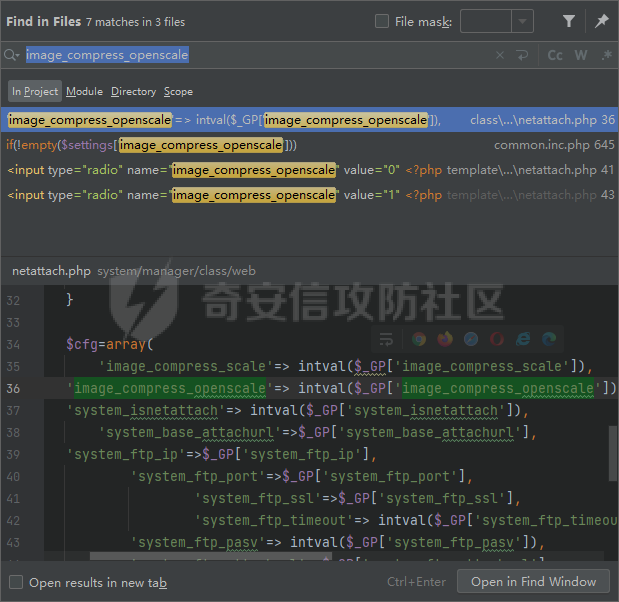Switch to the Module scope tab
This screenshot has width=619, height=602.
tap(84, 92)
